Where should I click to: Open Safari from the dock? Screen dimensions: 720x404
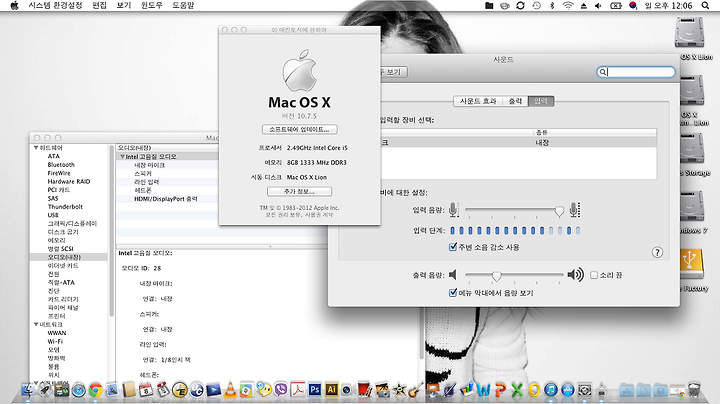click(x=79, y=390)
